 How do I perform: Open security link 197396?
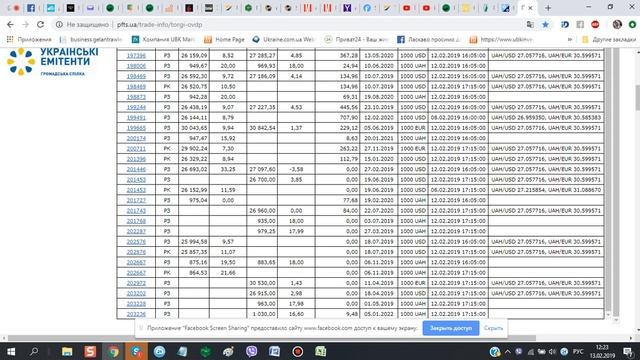(x=136, y=56)
